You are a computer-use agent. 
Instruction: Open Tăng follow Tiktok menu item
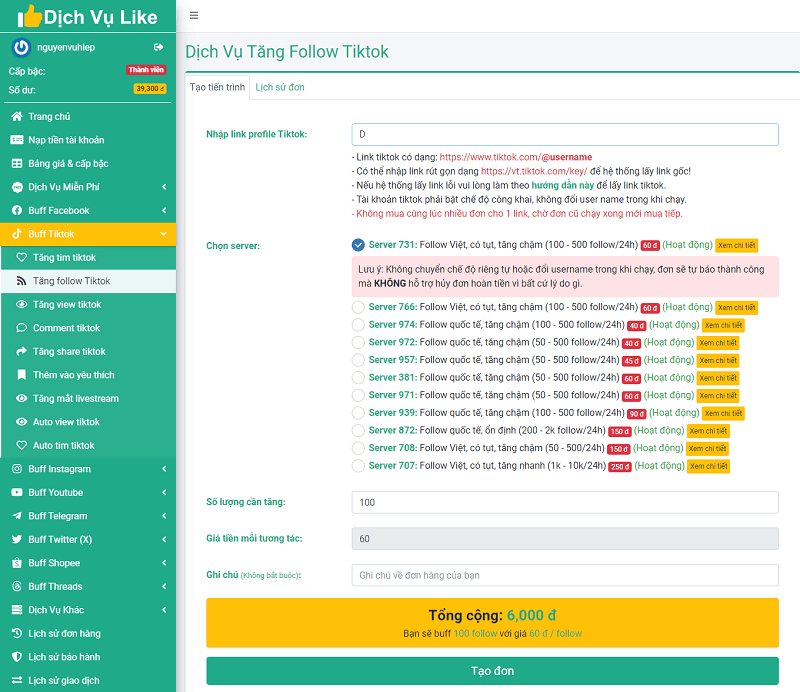89,281
